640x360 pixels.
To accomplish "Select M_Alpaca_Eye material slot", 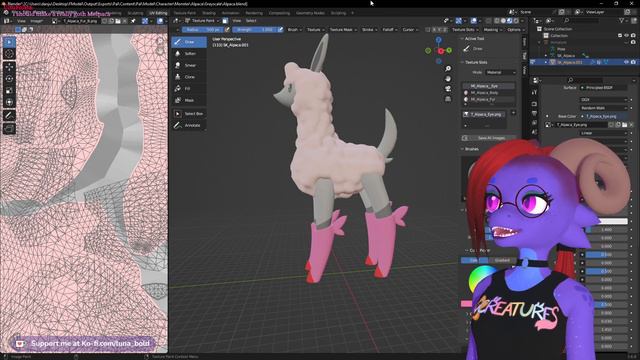I will point(489,86).
